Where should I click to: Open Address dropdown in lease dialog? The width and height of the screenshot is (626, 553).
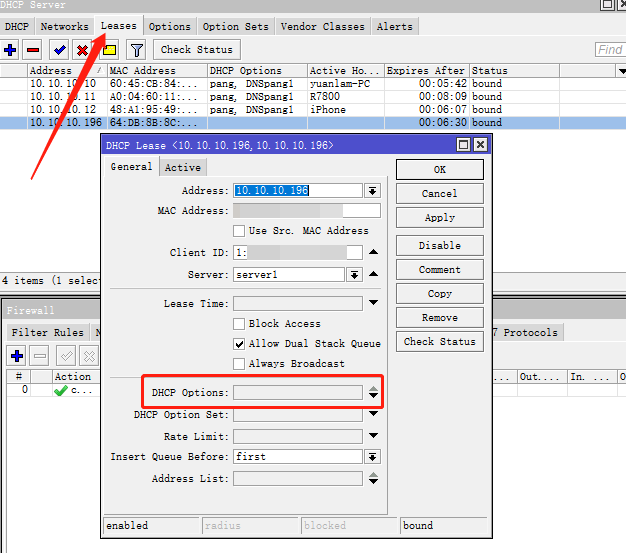372,191
